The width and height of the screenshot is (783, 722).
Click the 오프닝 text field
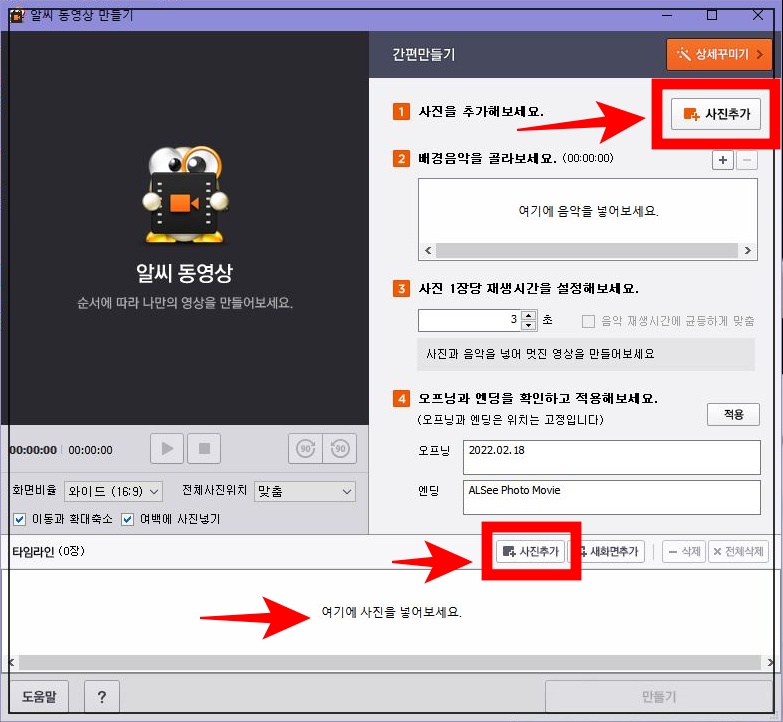coord(612,457)
